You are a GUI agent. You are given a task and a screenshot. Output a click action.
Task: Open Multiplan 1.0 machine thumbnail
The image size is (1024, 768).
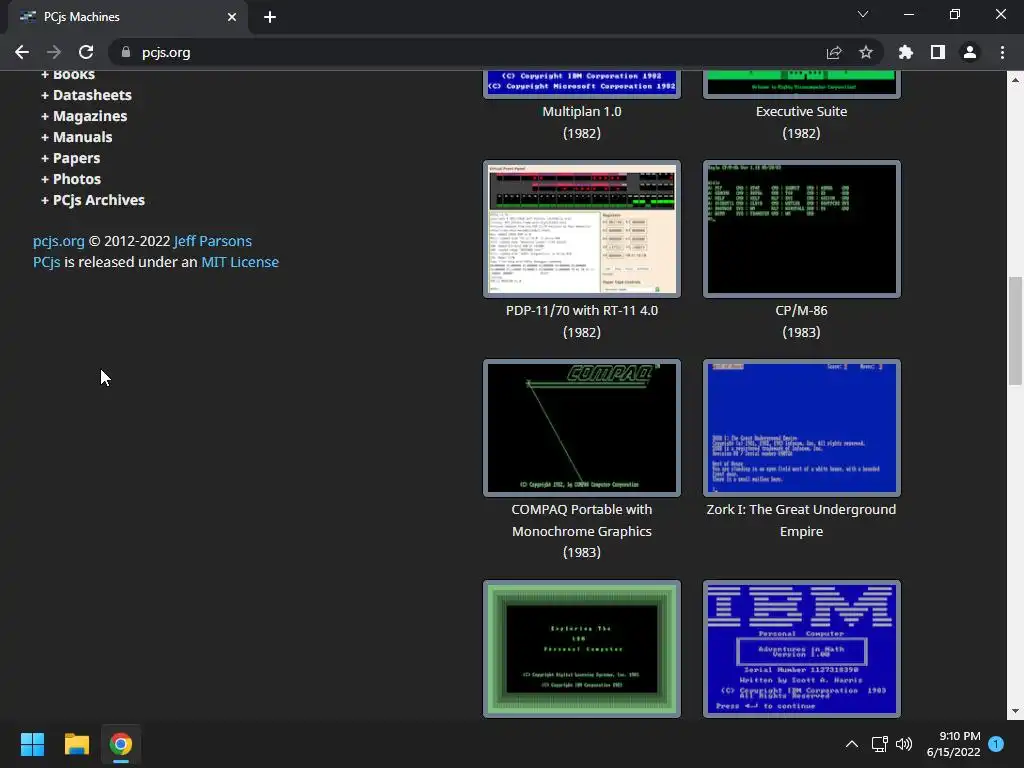(x=582, y=84)
